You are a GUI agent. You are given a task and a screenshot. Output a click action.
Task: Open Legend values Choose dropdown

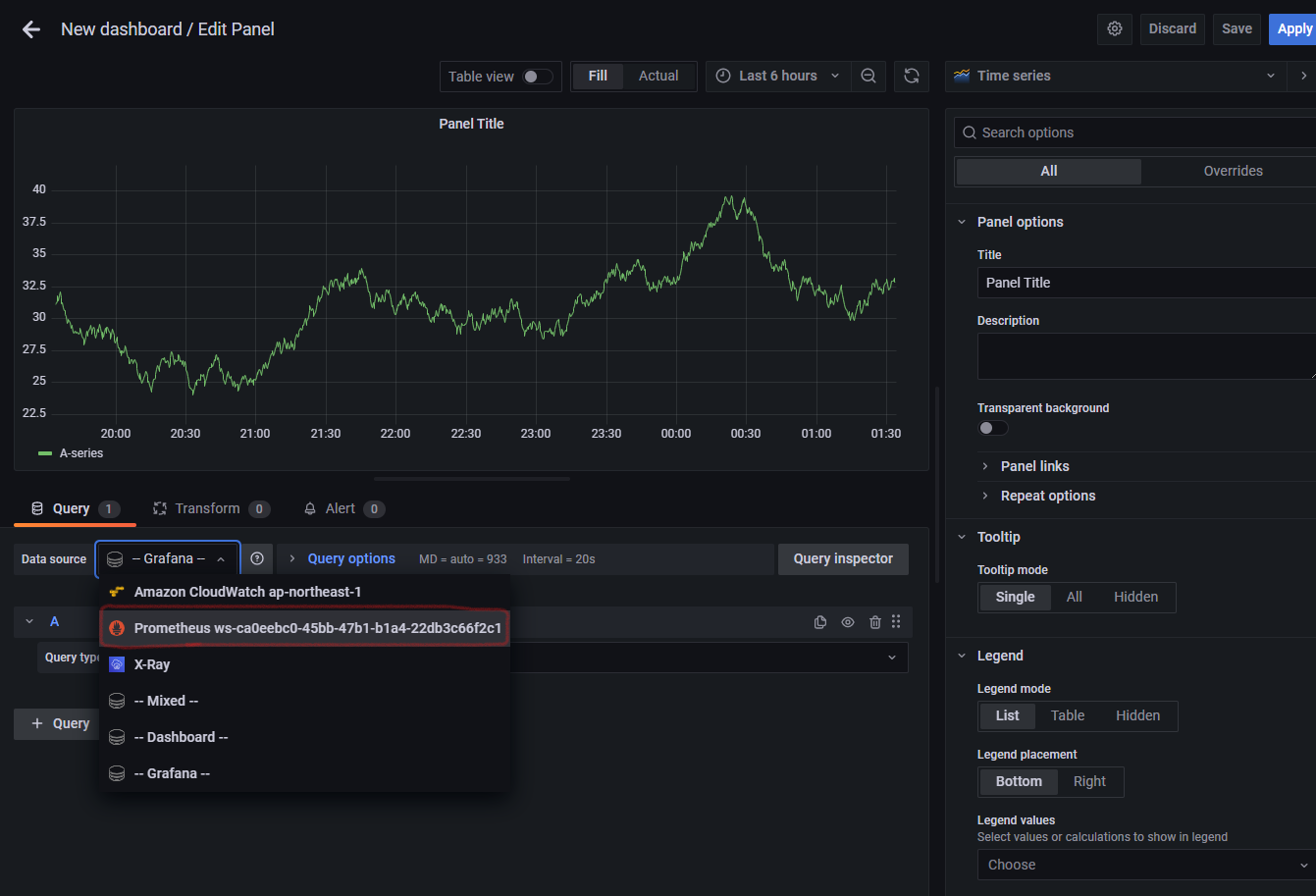point(1146,865)
